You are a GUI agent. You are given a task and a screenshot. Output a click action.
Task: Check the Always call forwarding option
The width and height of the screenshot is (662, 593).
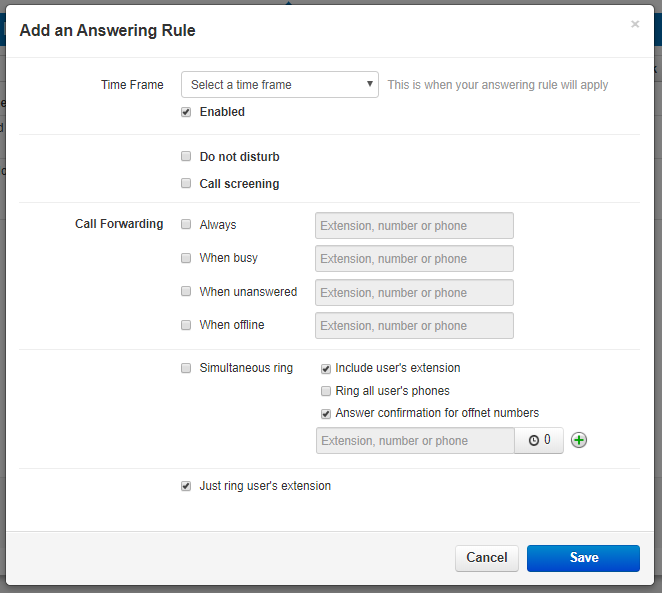(x=186, y=225)
